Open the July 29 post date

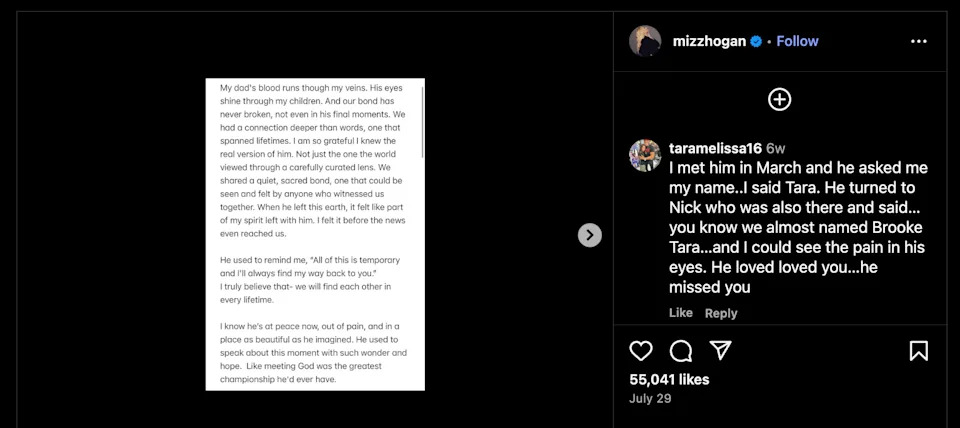pos(650,399)
